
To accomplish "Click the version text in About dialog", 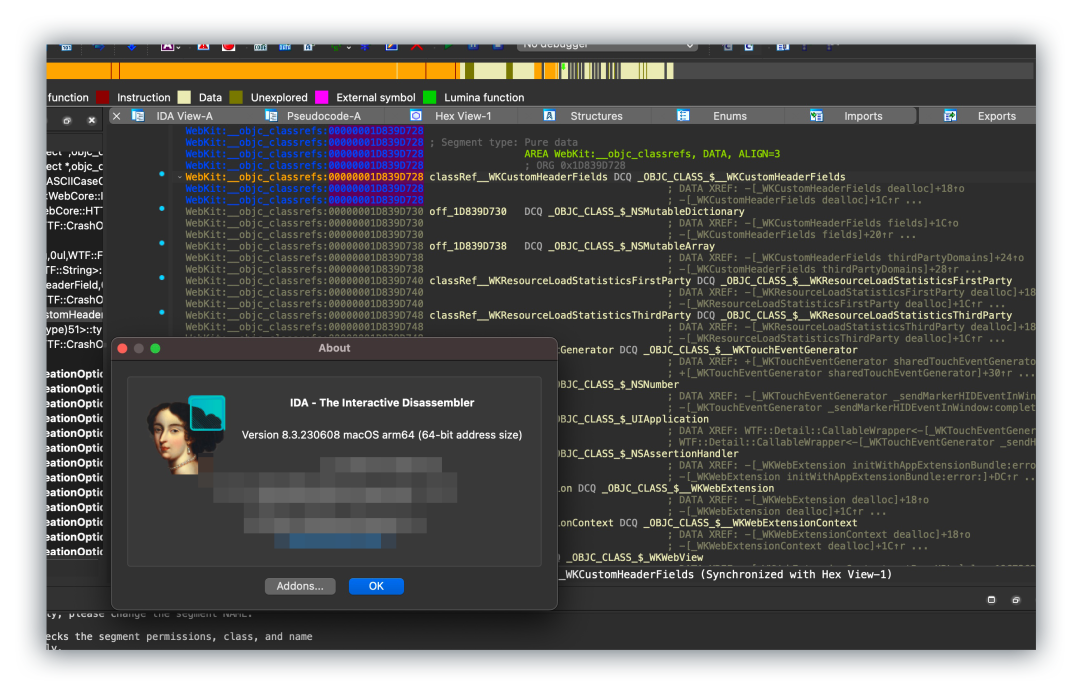I will (x=382, y=435).
